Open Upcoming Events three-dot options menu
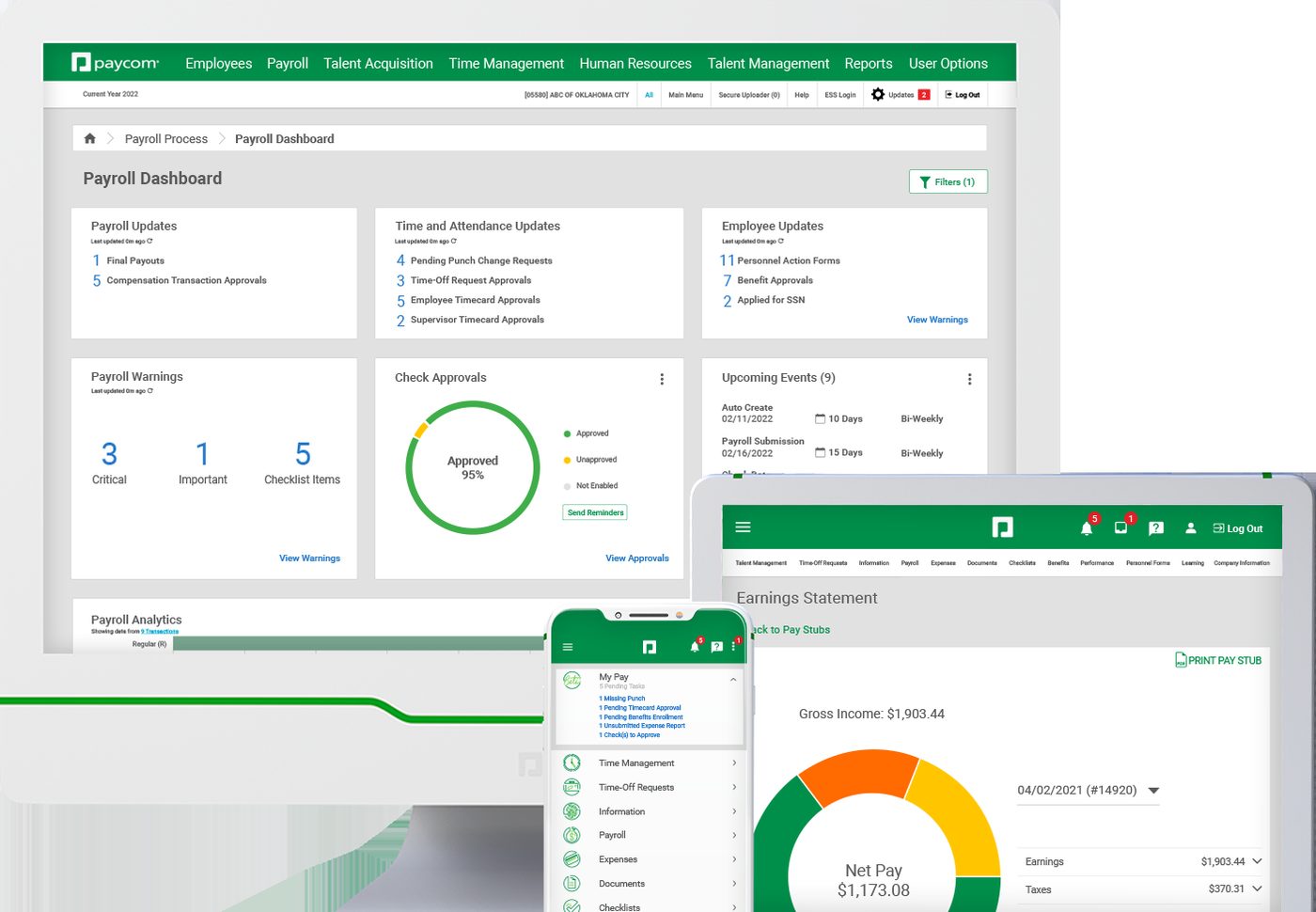The height and width of the screenshot is (912, 1316). (x=969, y=379)
